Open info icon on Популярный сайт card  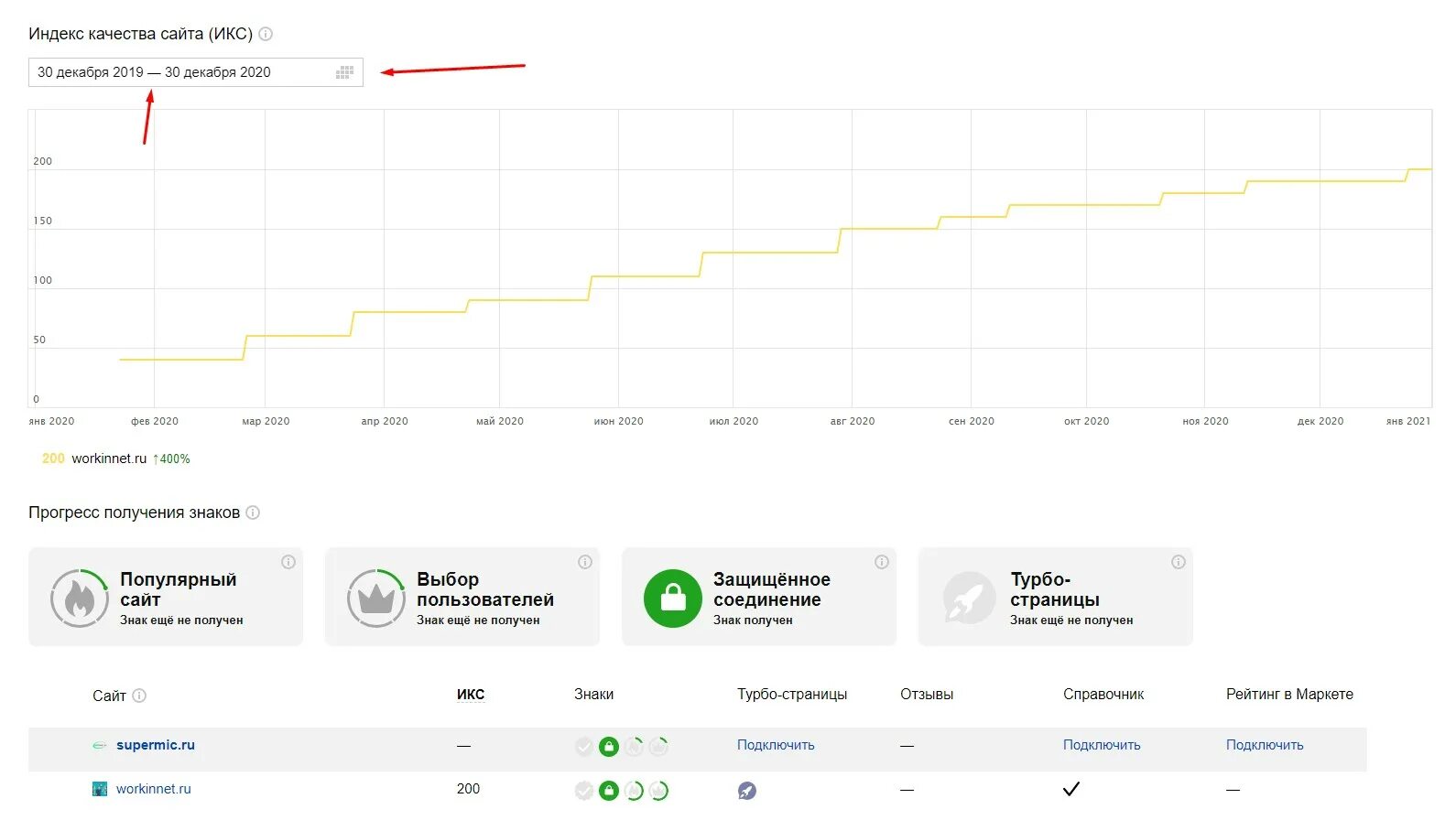click(288, 562)
